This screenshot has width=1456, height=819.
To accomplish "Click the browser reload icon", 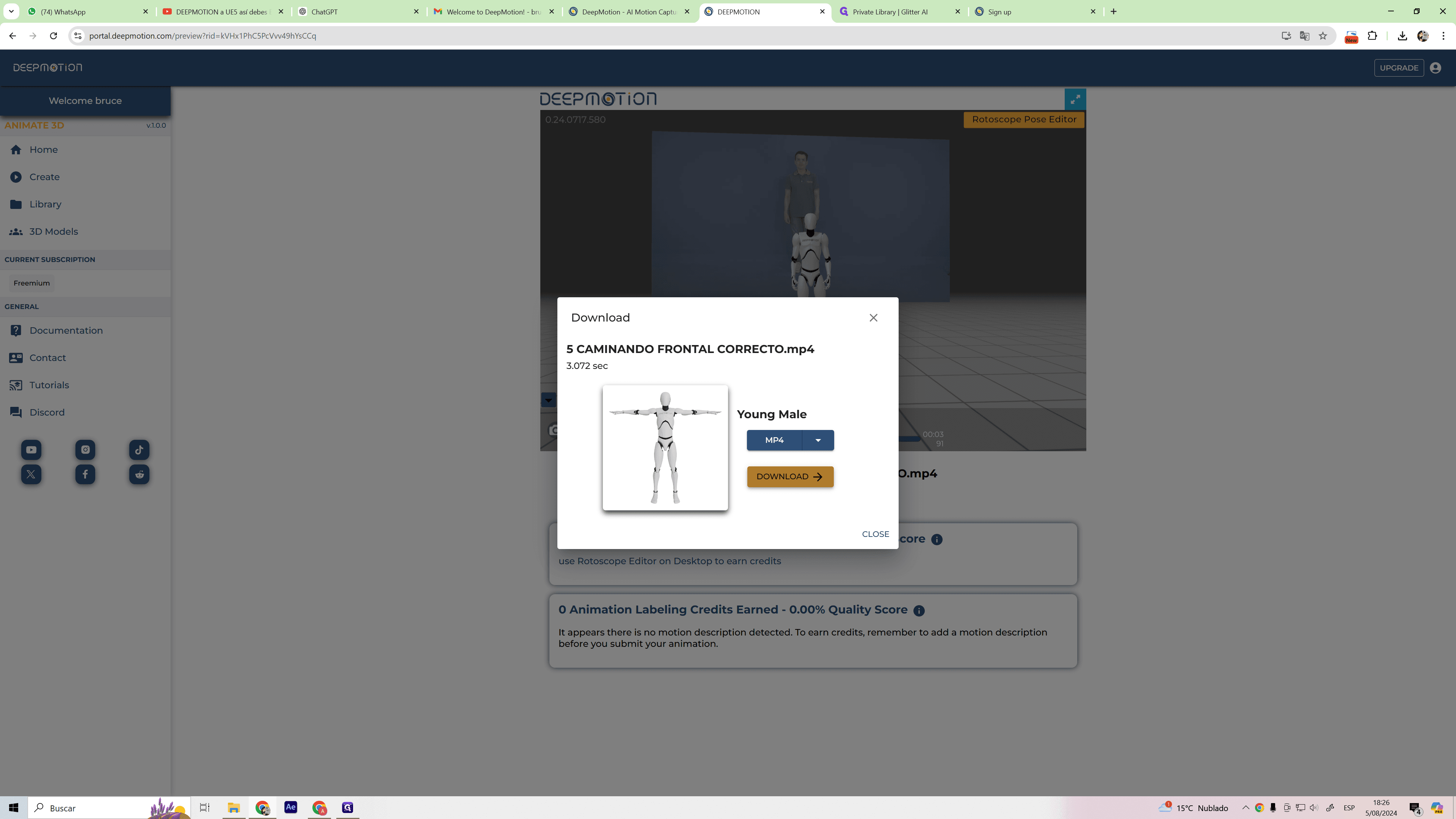I will click(53, 36).
